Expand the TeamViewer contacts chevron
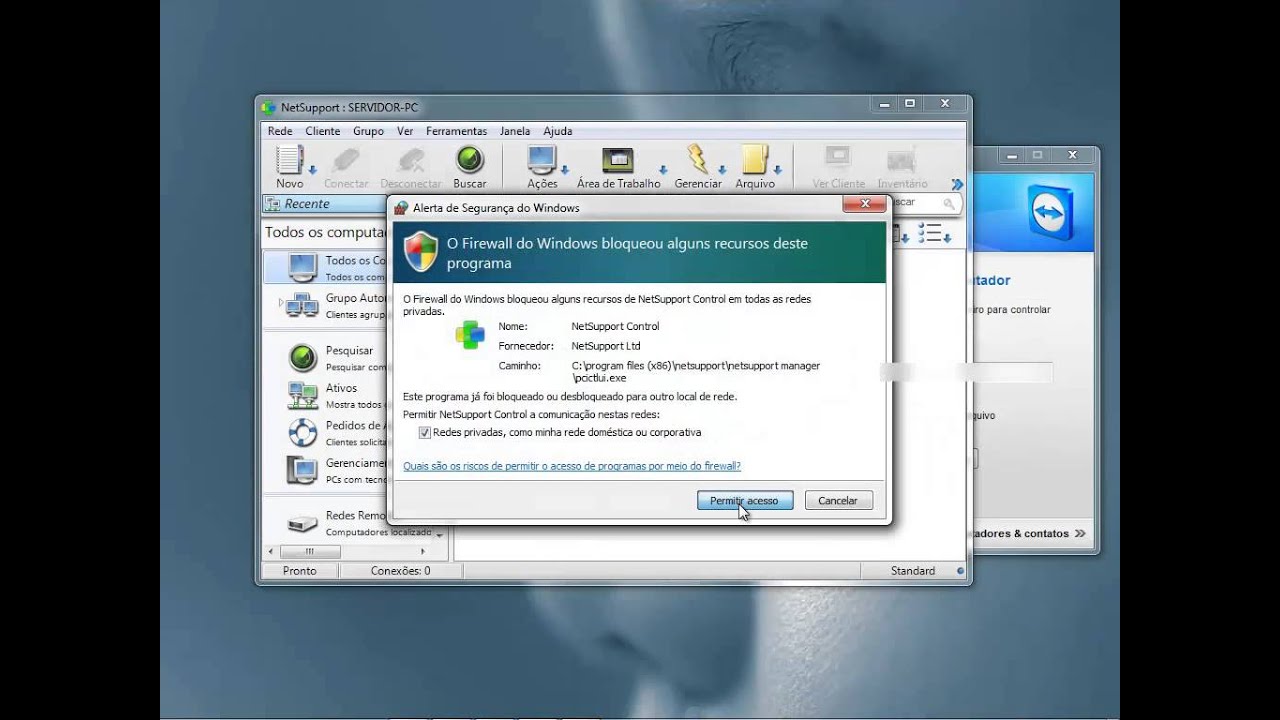Screen dimensions: 1280x720 tap(1080, 534)
